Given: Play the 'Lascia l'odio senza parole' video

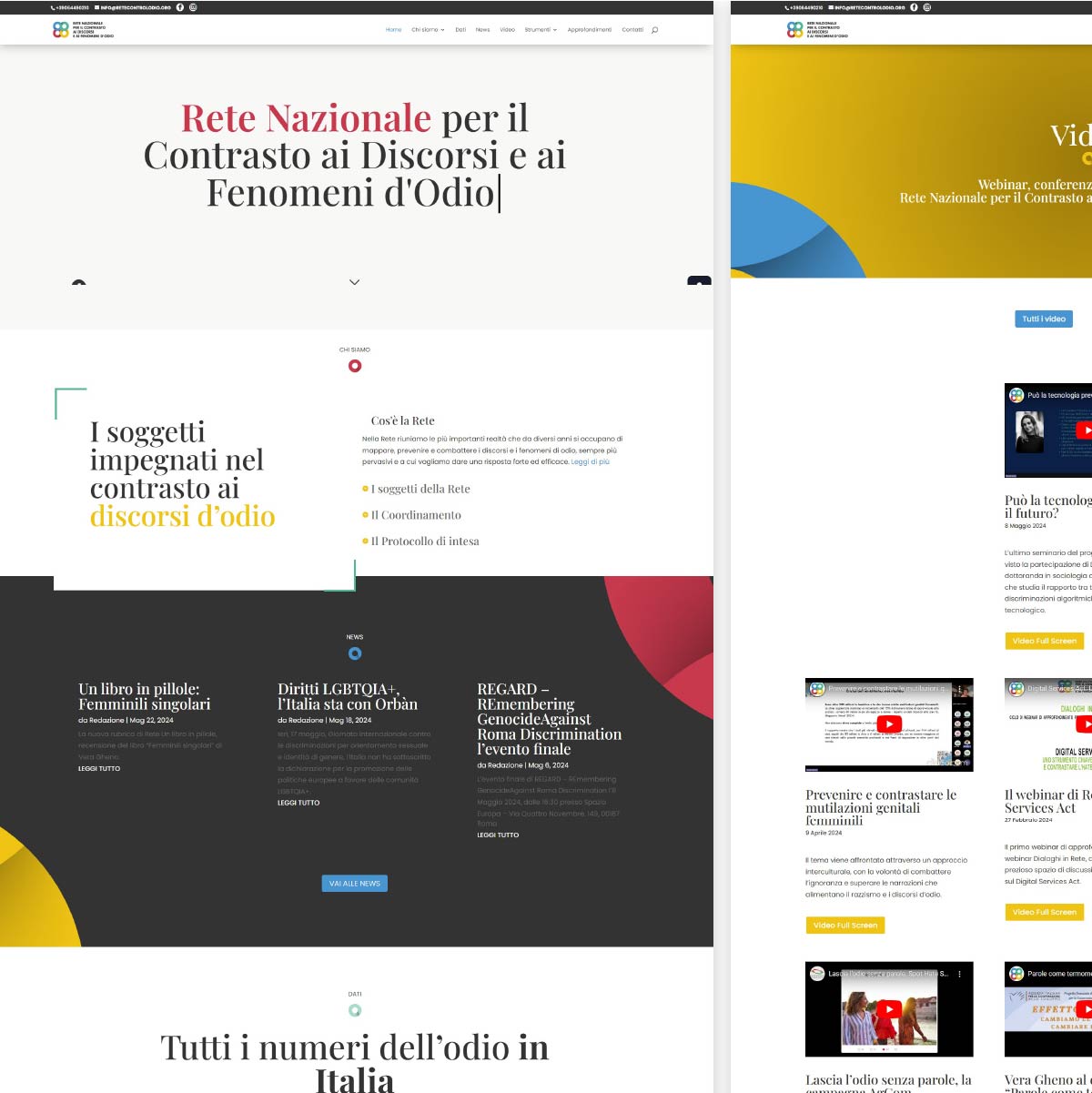Looking at the screenshot, I should [889, 1008].
